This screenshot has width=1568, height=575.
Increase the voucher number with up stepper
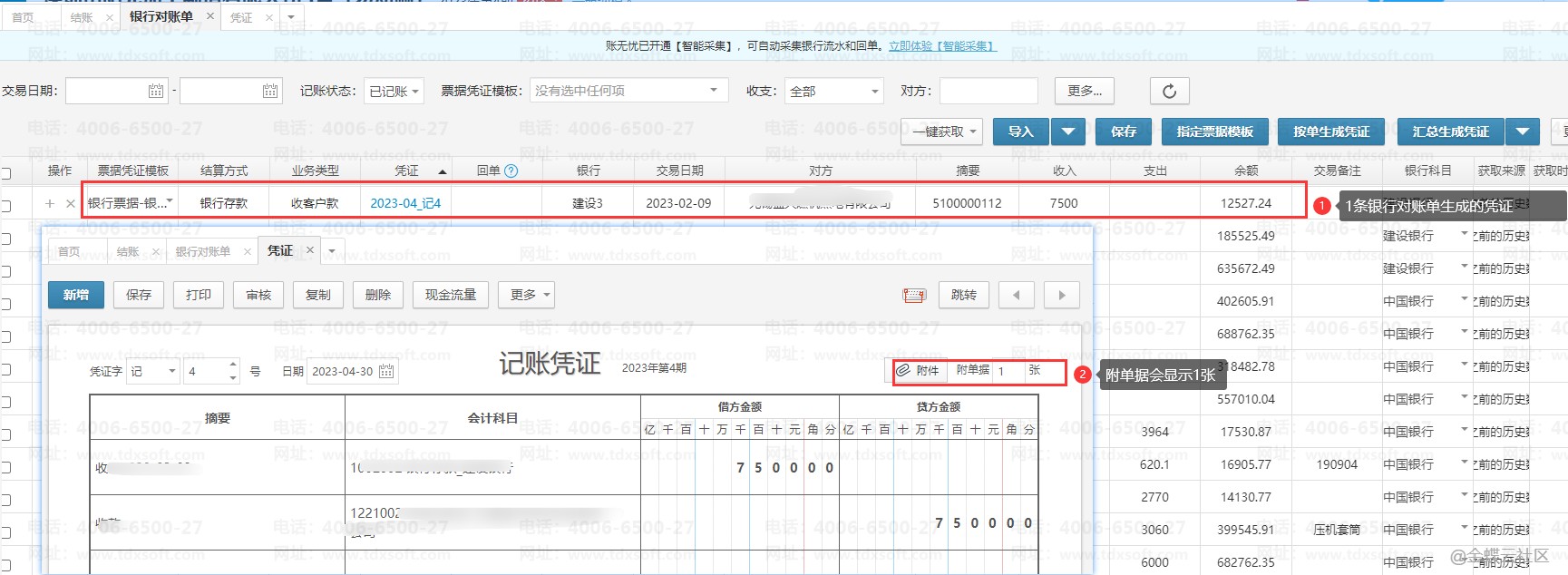point(233,365)
